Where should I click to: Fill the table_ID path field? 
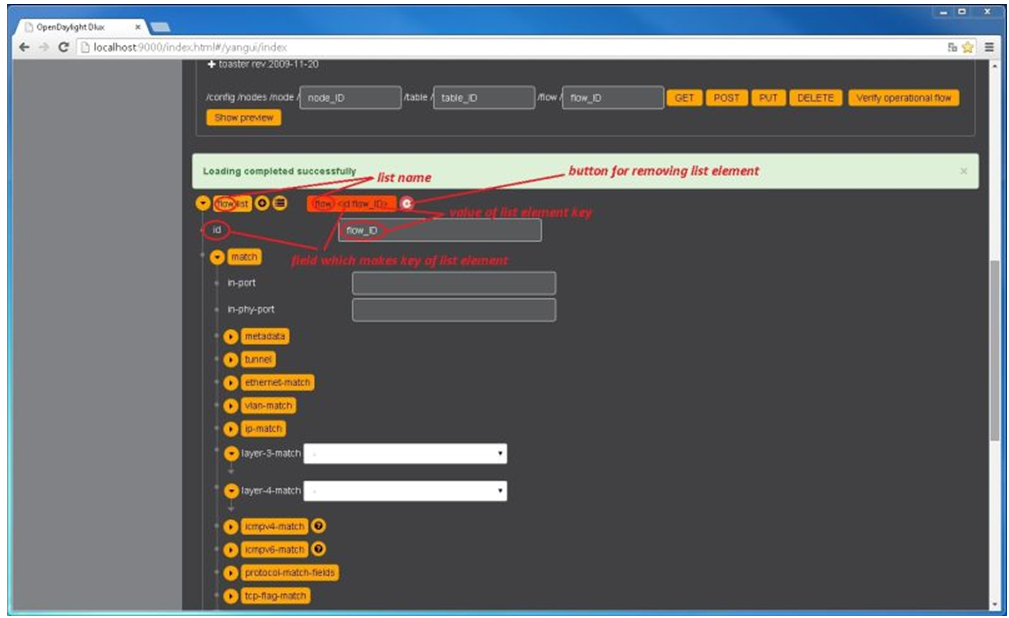[484, 98]
